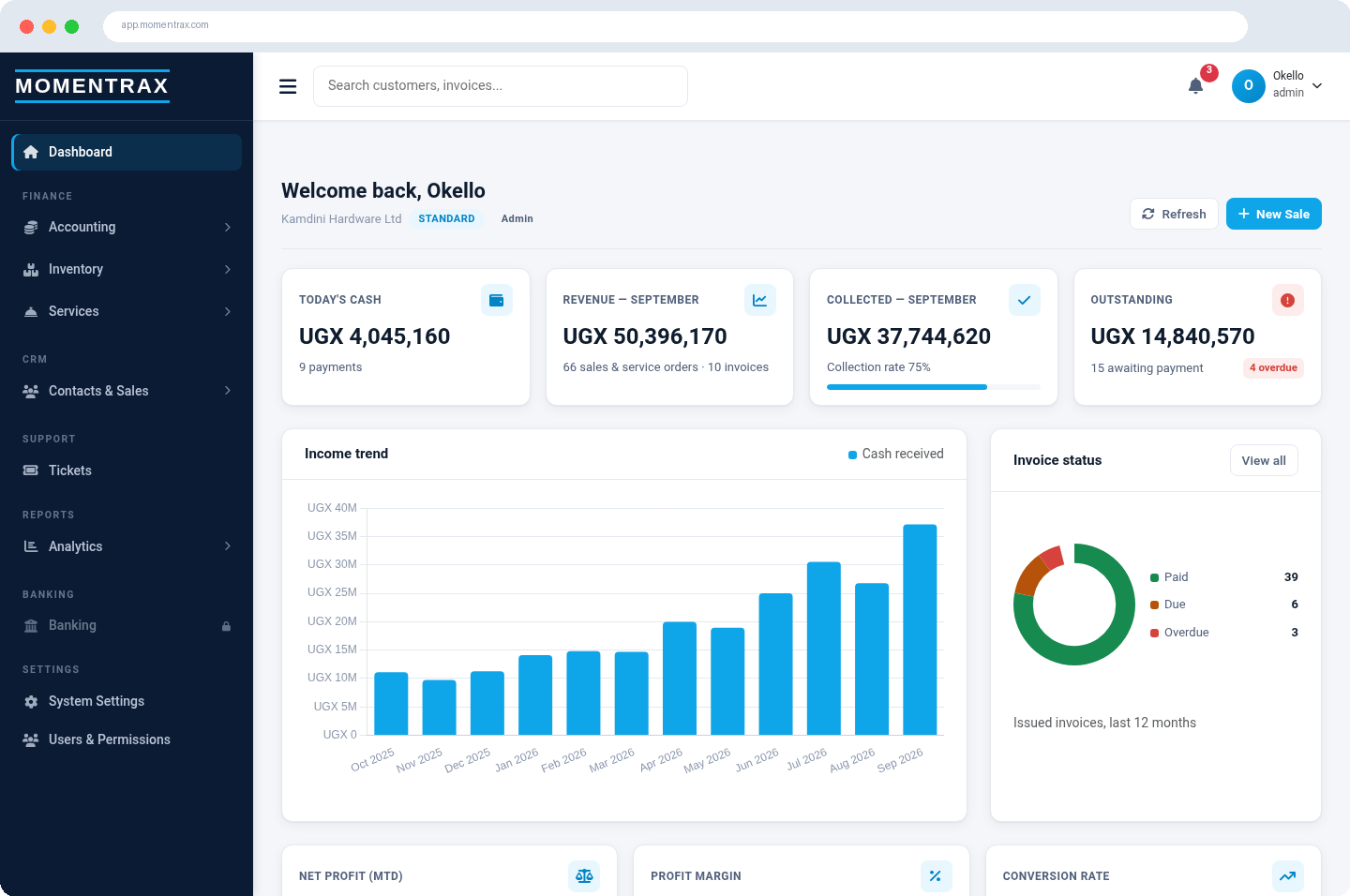The height and width of the screenshot is (896, 1350).
Task: Click View all in Invoice status
Action: pyautogui.click(x=1264, y=460)
